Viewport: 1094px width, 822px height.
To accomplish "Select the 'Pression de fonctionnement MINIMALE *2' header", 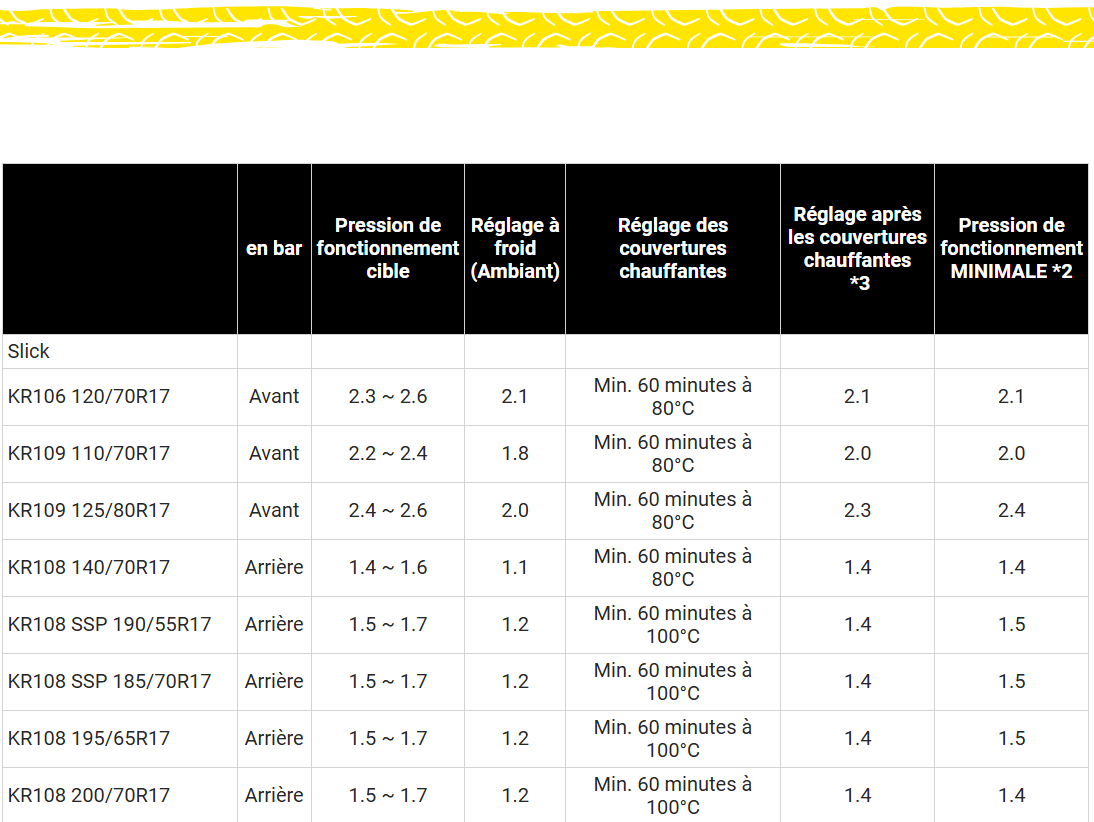I will pos(1011,248).
